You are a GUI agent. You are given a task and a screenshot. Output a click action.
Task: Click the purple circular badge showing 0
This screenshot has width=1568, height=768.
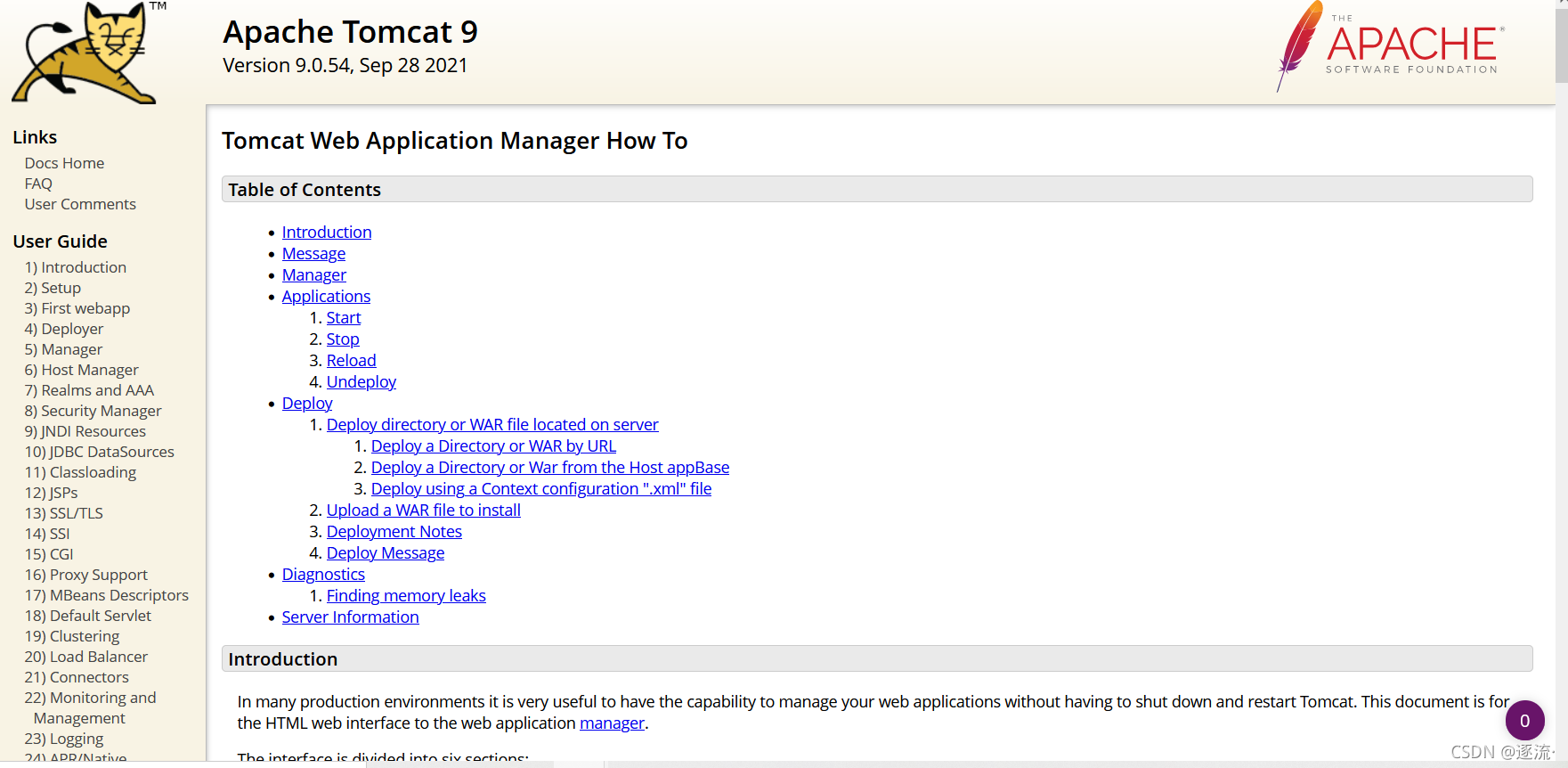1524,721
